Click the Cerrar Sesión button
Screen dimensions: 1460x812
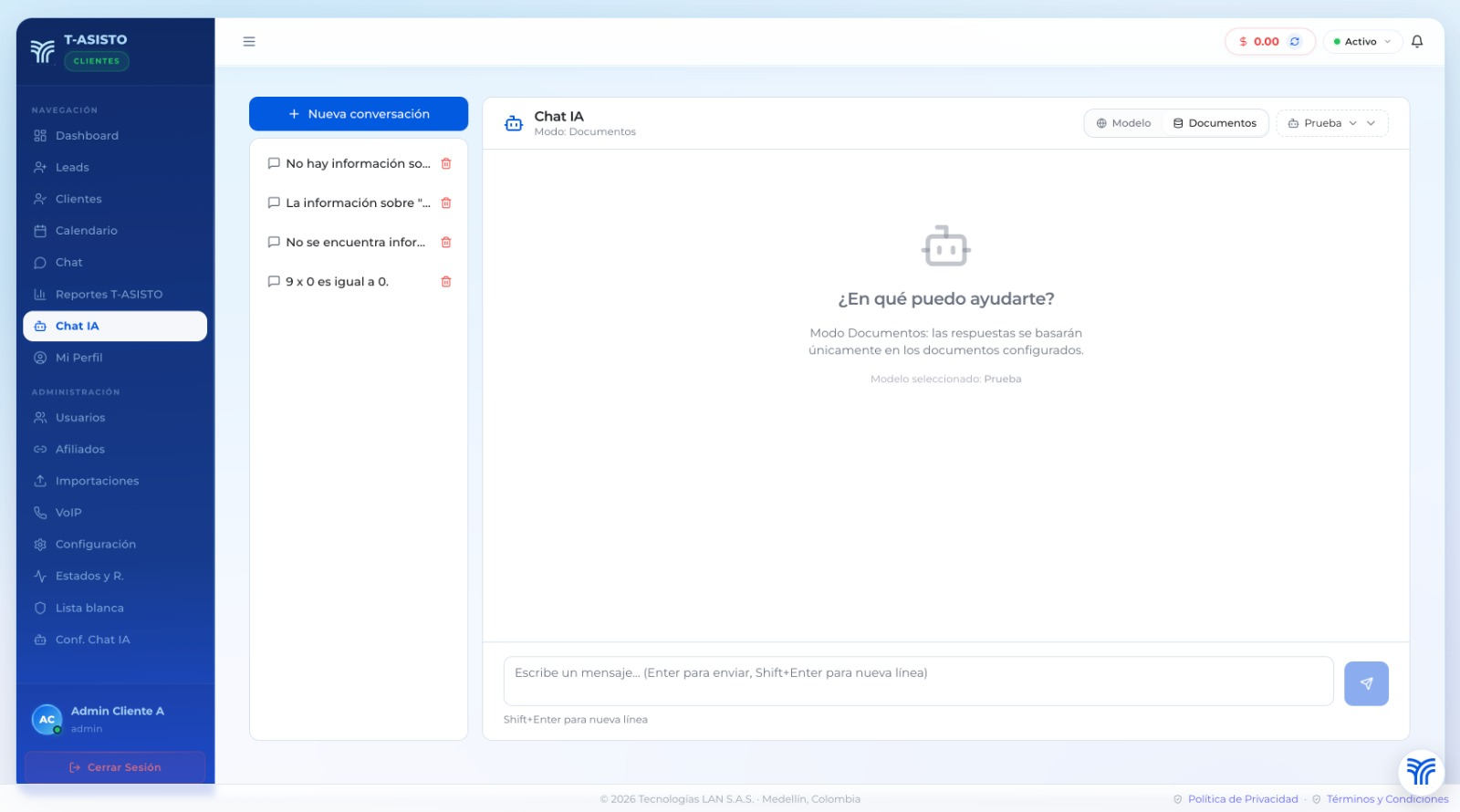coord(115,767)
